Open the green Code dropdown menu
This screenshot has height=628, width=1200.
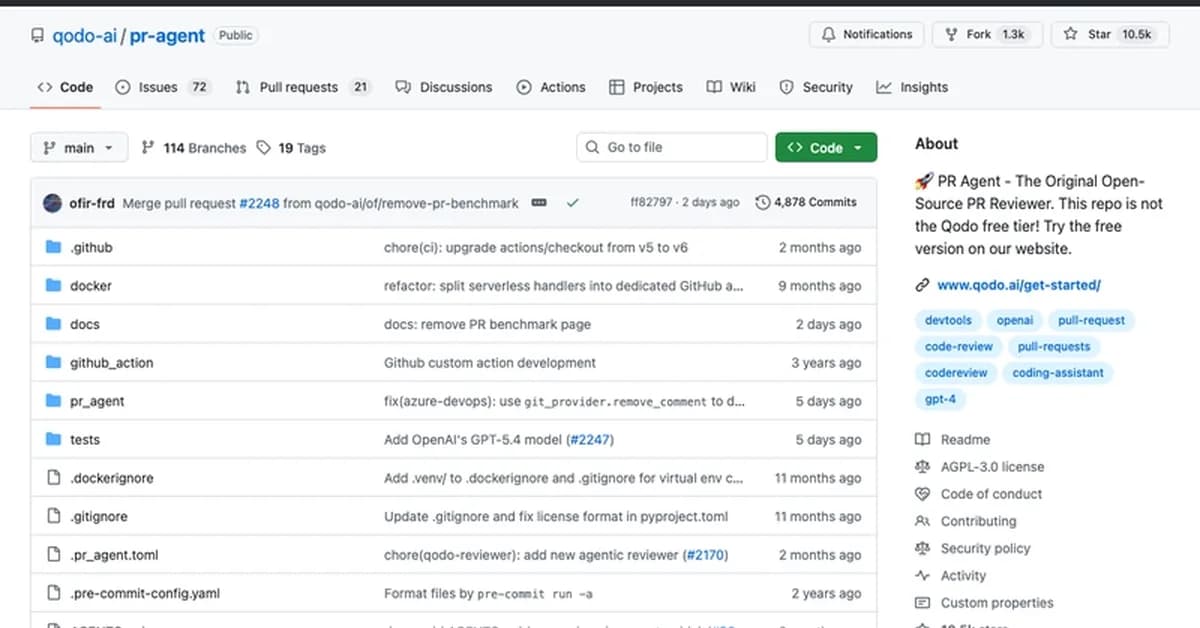click(826, 147)
